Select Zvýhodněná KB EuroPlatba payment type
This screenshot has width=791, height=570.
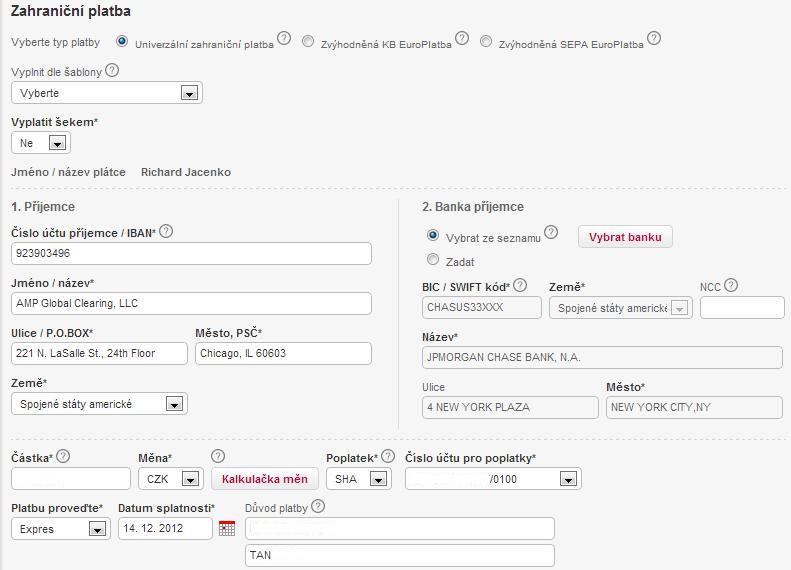[308, 42]
